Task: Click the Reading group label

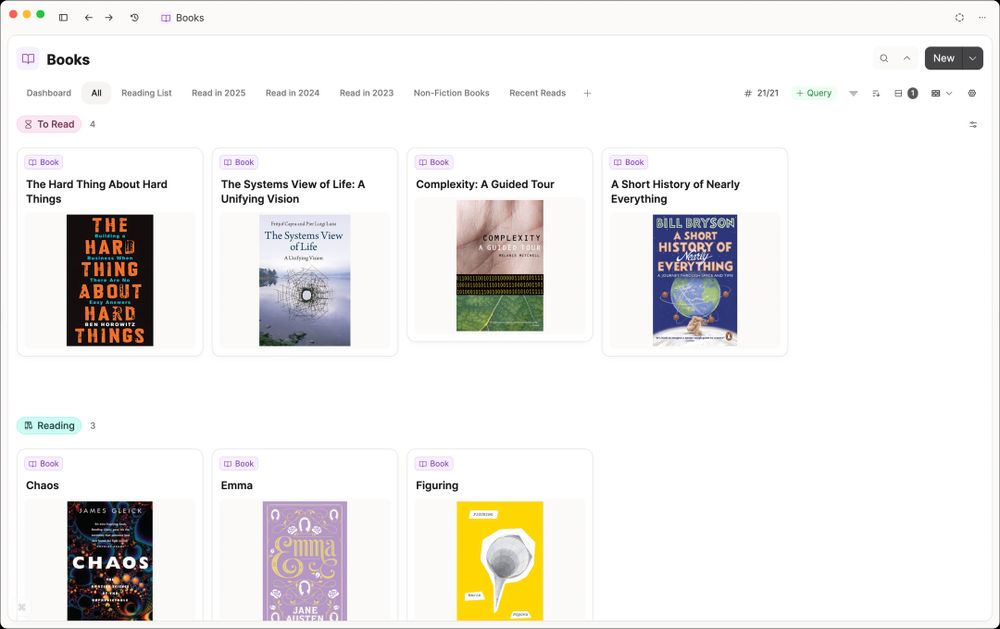Action: [x=49, y=426]
